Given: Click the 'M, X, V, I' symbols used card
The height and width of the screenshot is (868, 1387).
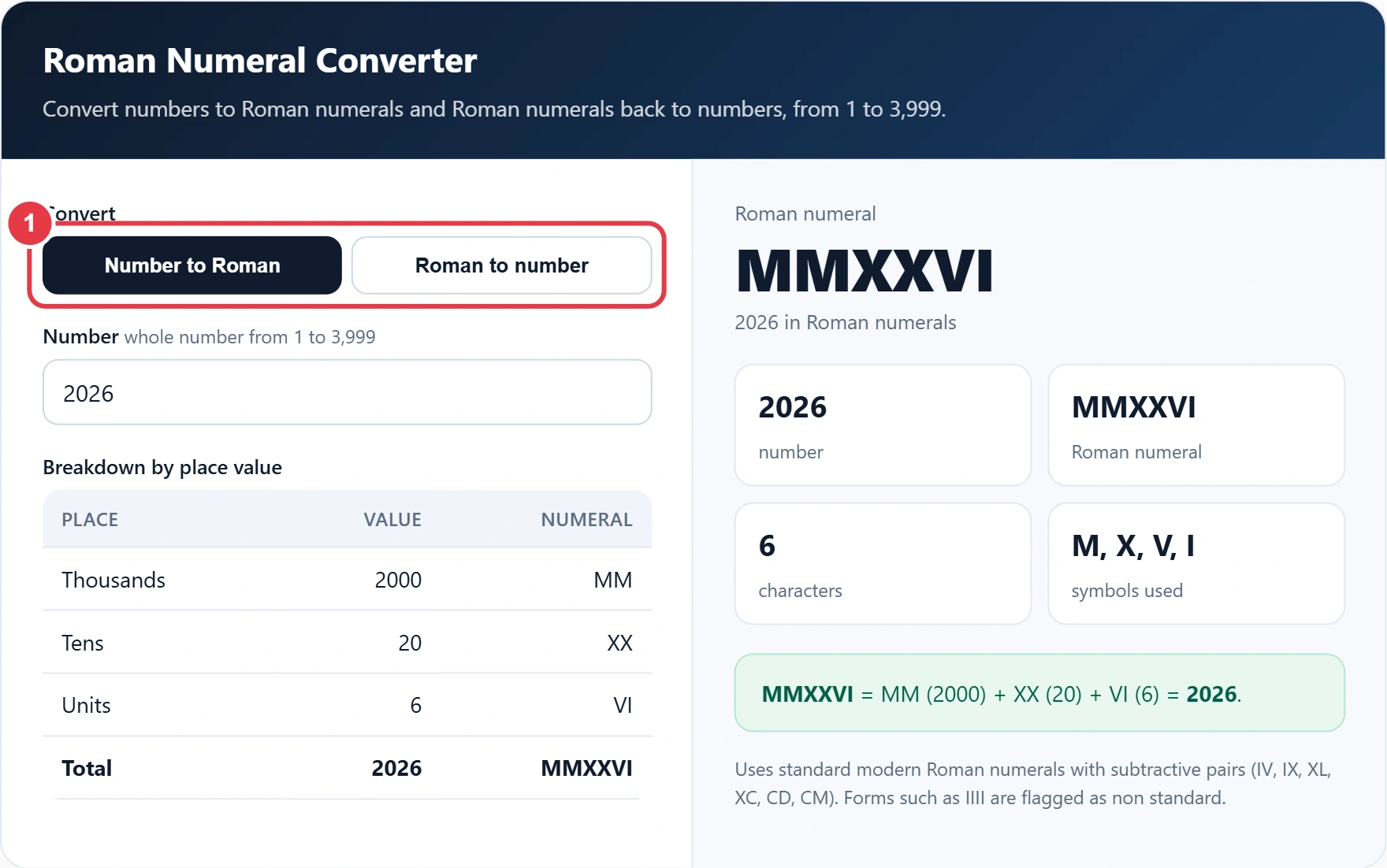Looking at the screenshot, I should coord(1196,564).
